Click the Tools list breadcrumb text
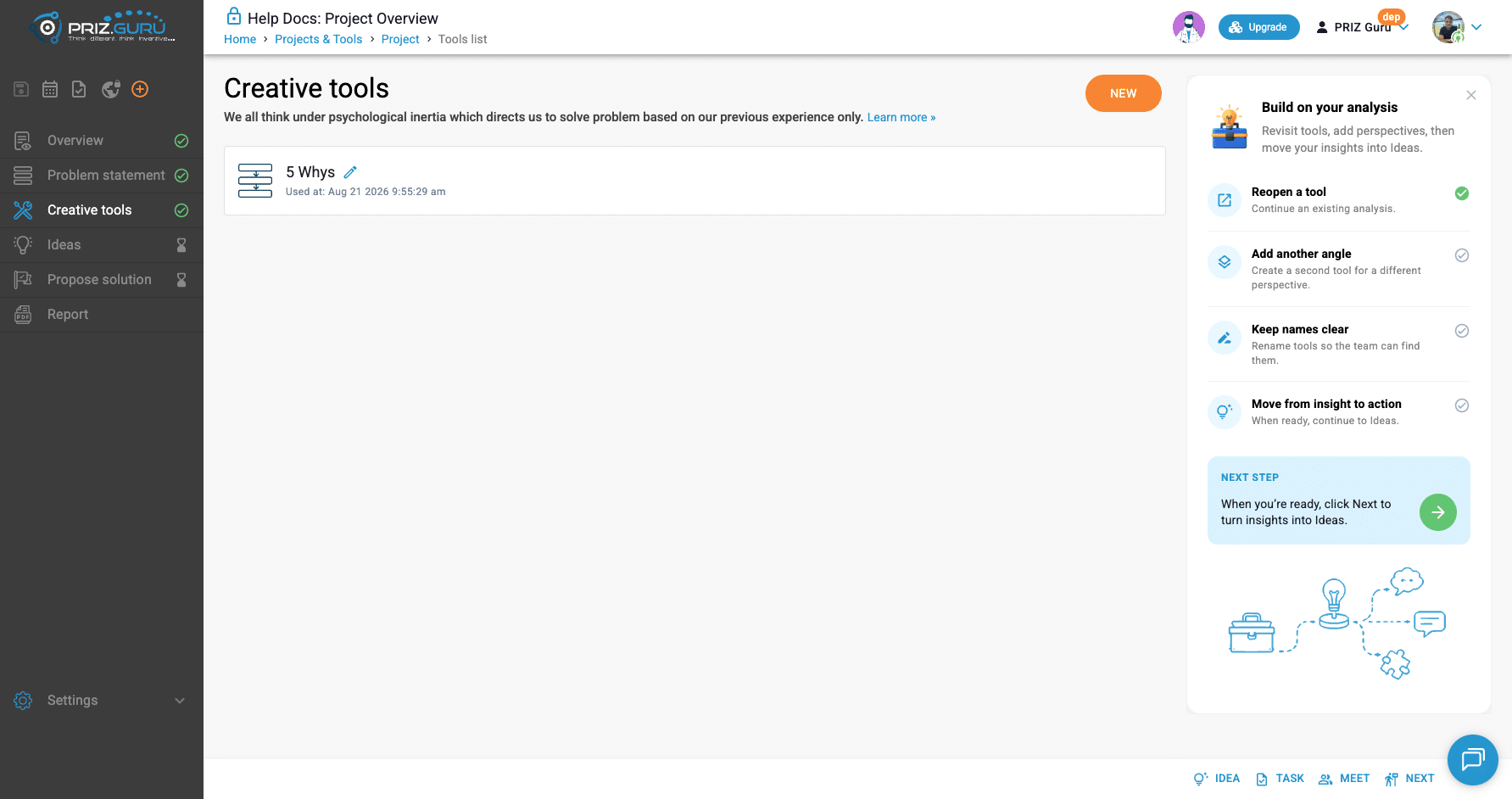This screenshot has height=799, width=1512. point(463,39)
